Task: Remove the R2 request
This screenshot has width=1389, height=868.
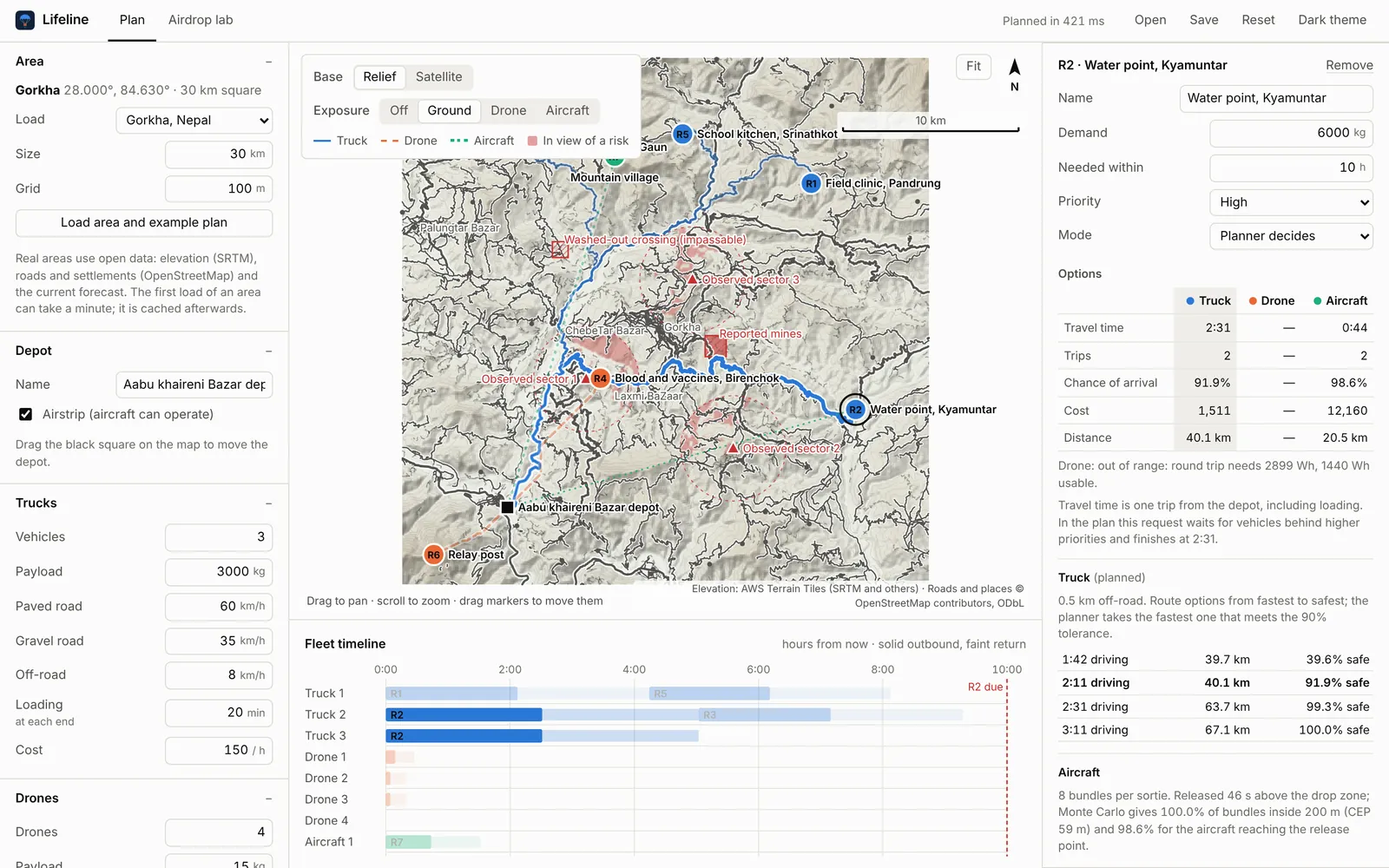Action: coord(1349,66)
